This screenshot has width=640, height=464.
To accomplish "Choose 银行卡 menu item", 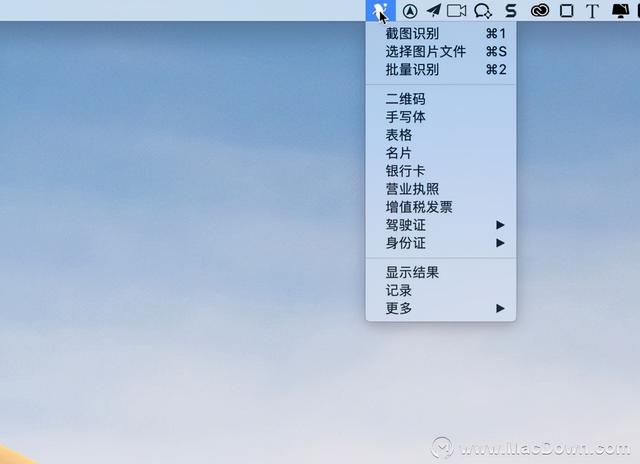I will (x=441, y=171).
